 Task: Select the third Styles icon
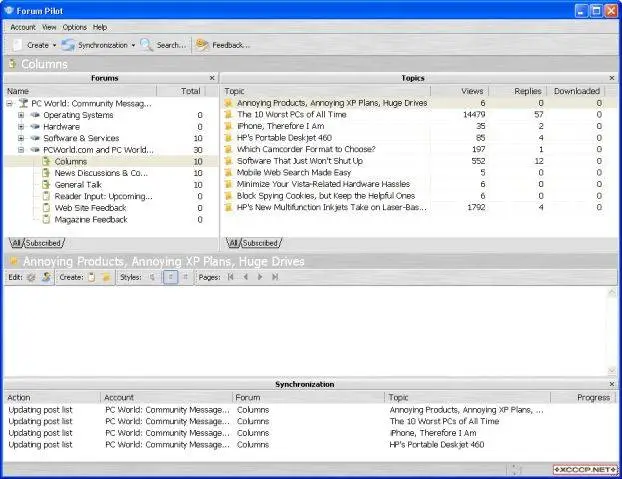coord(185,277)
